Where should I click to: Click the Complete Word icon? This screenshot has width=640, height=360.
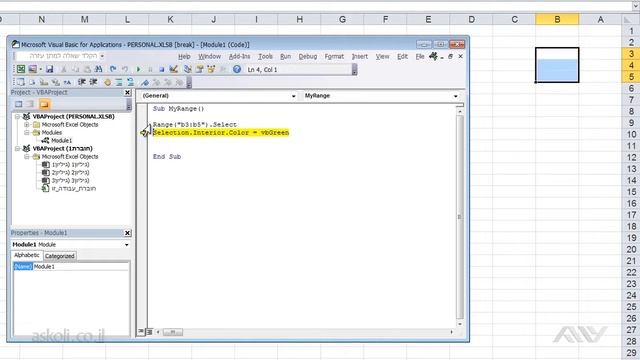pos(67,82)
